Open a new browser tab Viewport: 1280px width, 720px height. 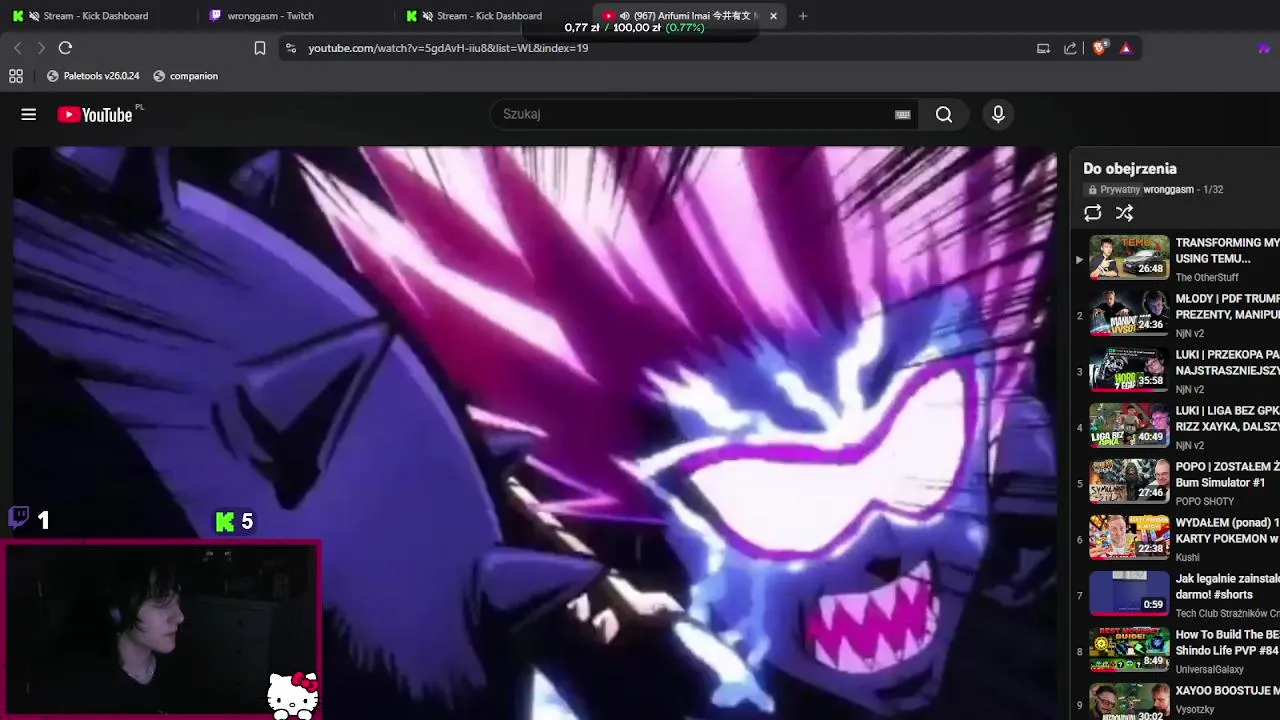pos(803,16)
